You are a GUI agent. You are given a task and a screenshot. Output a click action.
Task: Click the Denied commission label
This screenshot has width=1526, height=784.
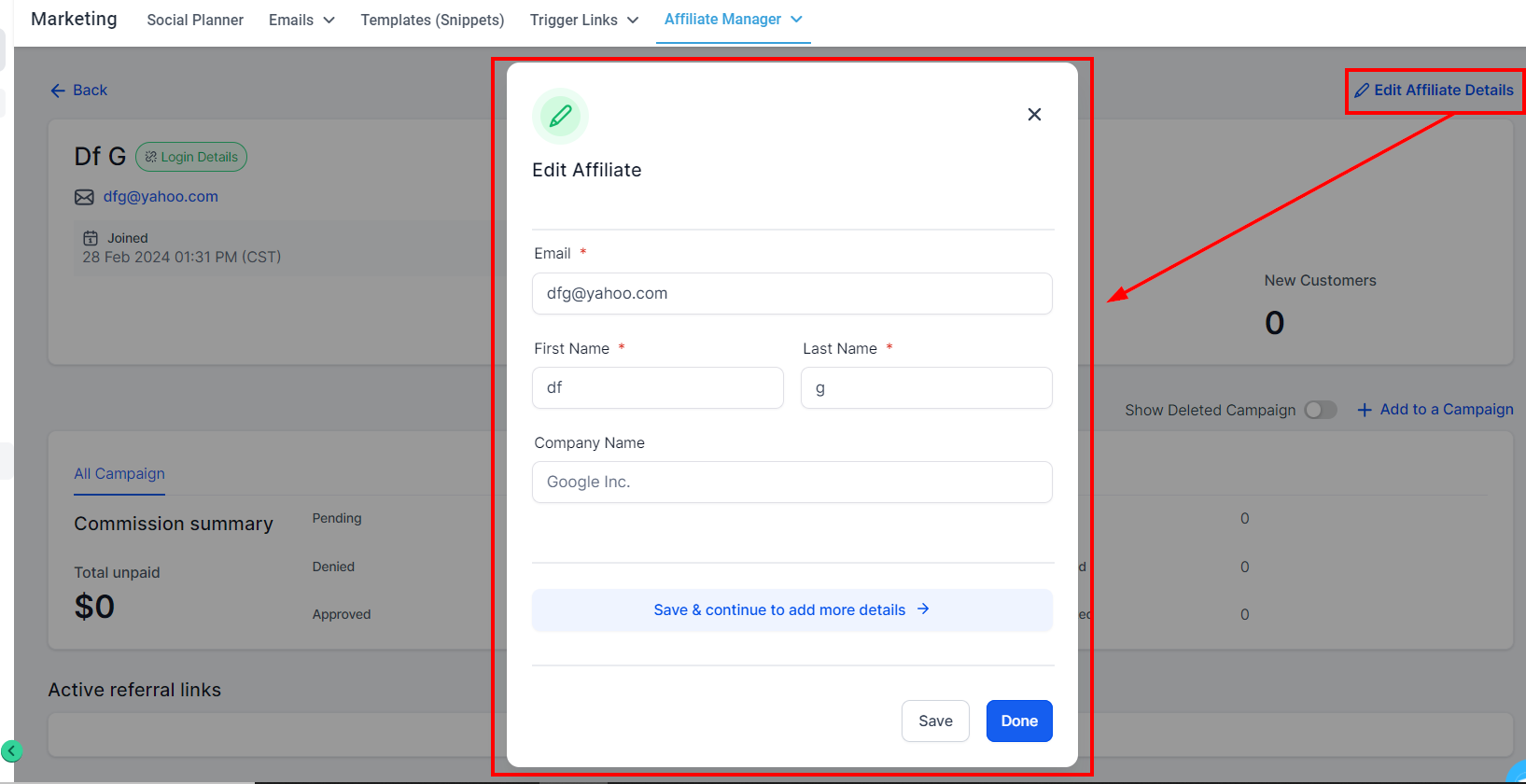(x=333, y=567)
